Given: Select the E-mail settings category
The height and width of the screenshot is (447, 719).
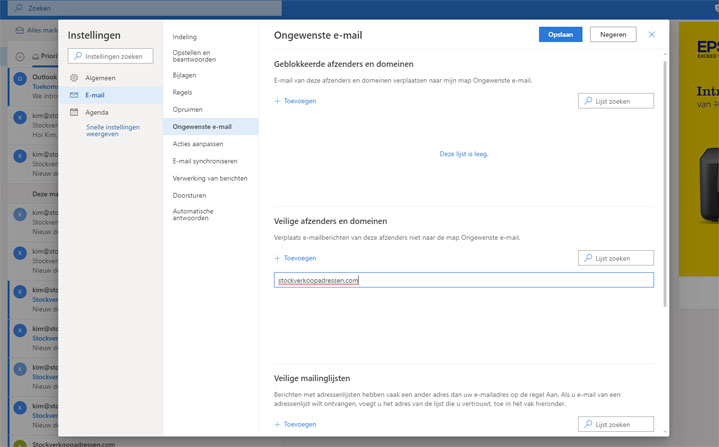Looking at the screenshot, I should tap(95, 95).
